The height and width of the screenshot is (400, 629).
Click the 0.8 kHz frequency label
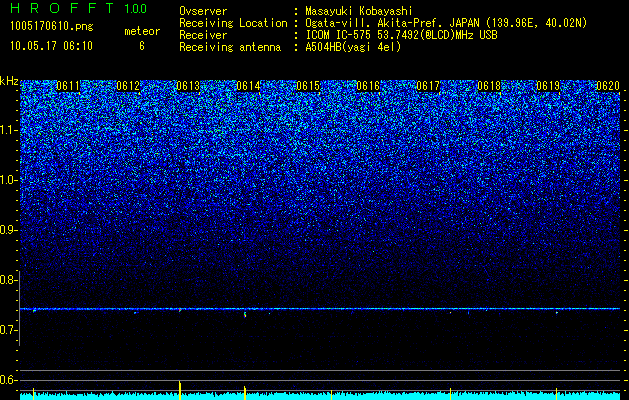pyautogui.click(x=8, y=280)
